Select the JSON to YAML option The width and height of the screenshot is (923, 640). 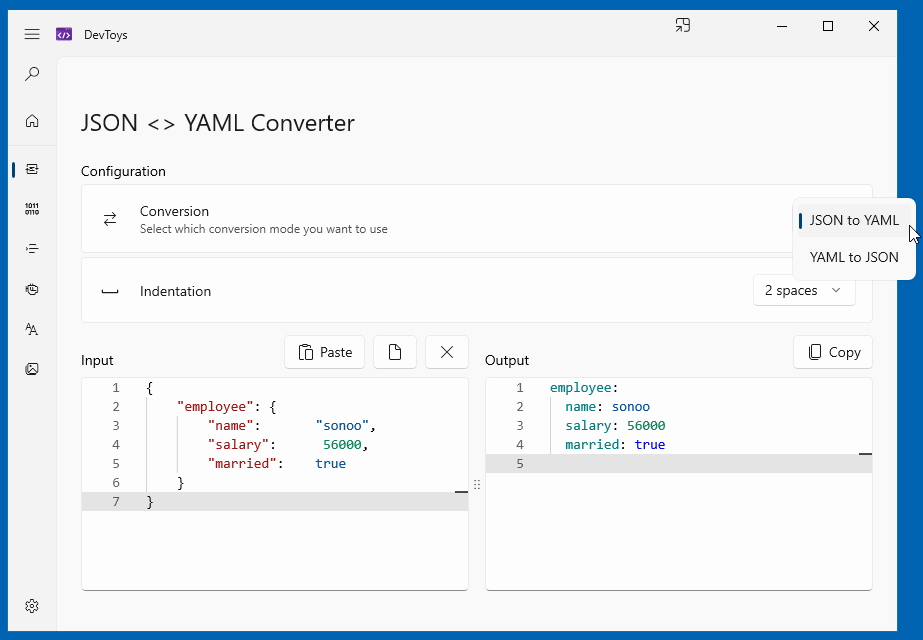click(854, 220)
